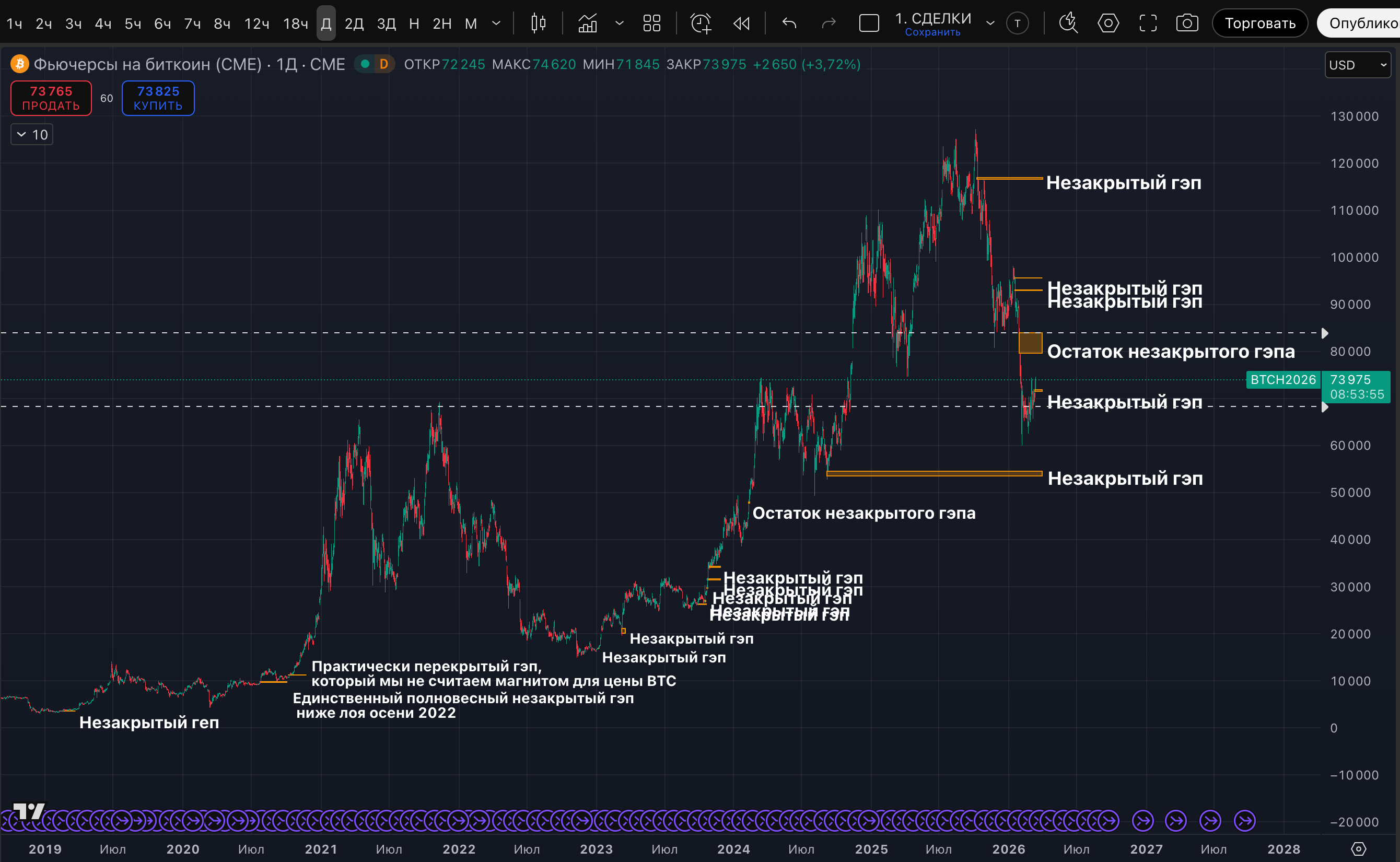This screenshot has width=1400, height=862.
Task: Open the chart settings hexagon icon
Action: [x=1107, y=24]
